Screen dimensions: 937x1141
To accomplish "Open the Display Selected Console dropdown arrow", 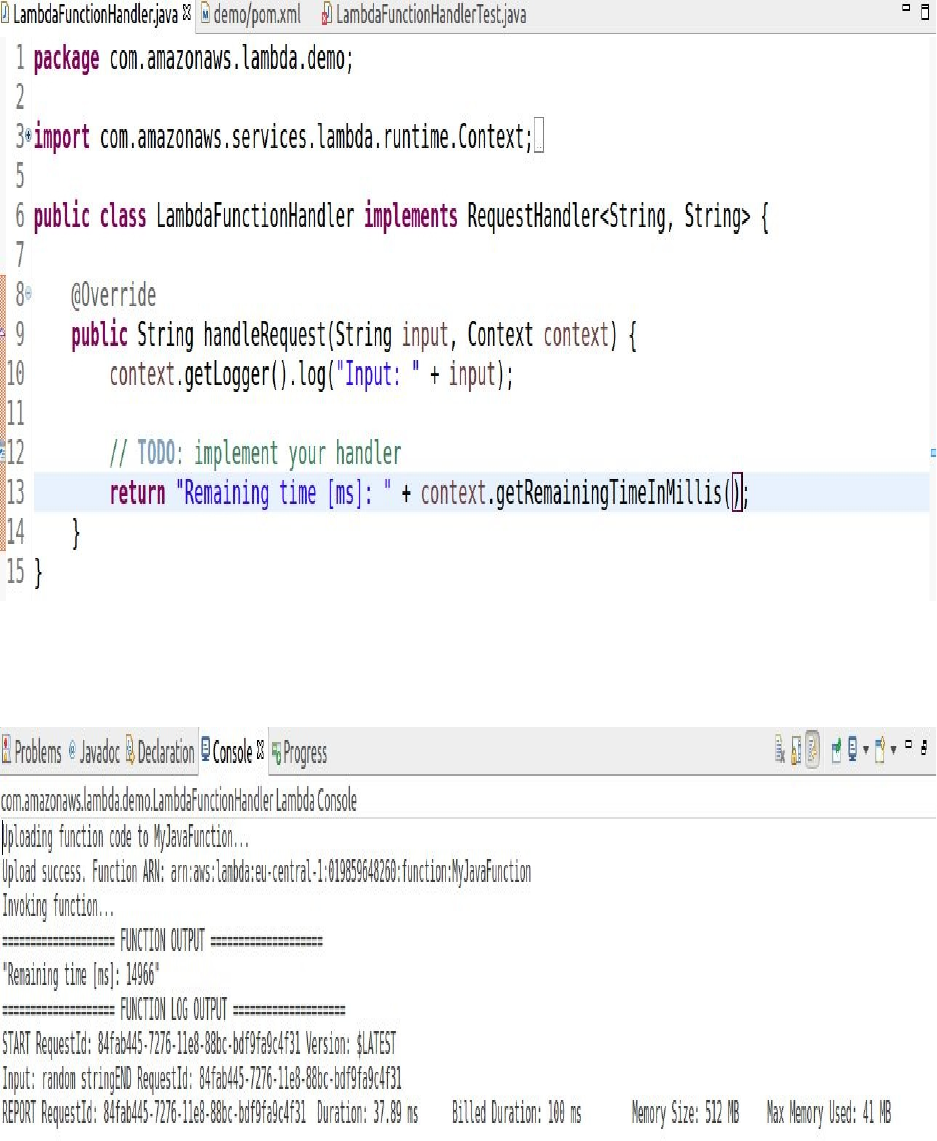I will (x=866, y=749).
